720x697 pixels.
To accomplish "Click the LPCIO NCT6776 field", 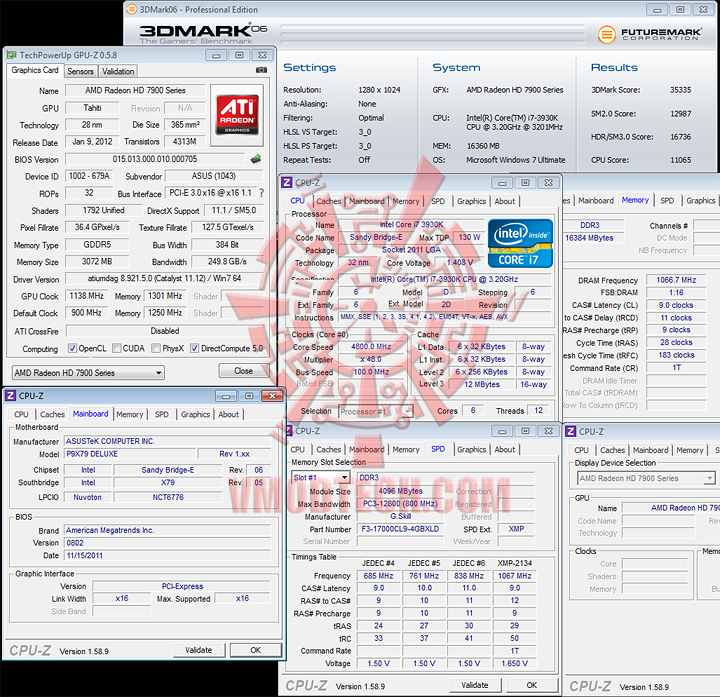I will (168, 497).
